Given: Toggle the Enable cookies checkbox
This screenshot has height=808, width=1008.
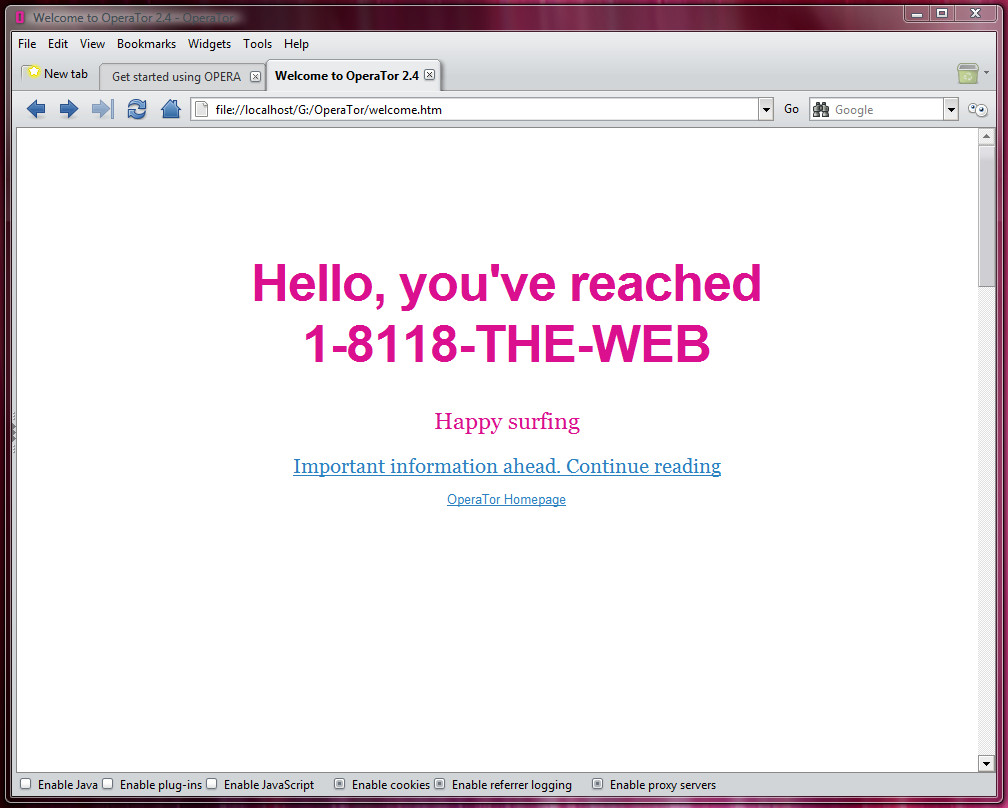Looking at the screenshot, I should pos(339,784).
